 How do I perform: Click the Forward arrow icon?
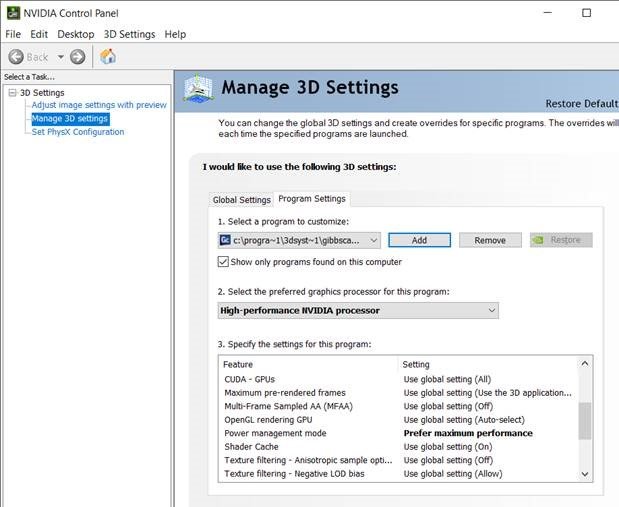point(77,57)
